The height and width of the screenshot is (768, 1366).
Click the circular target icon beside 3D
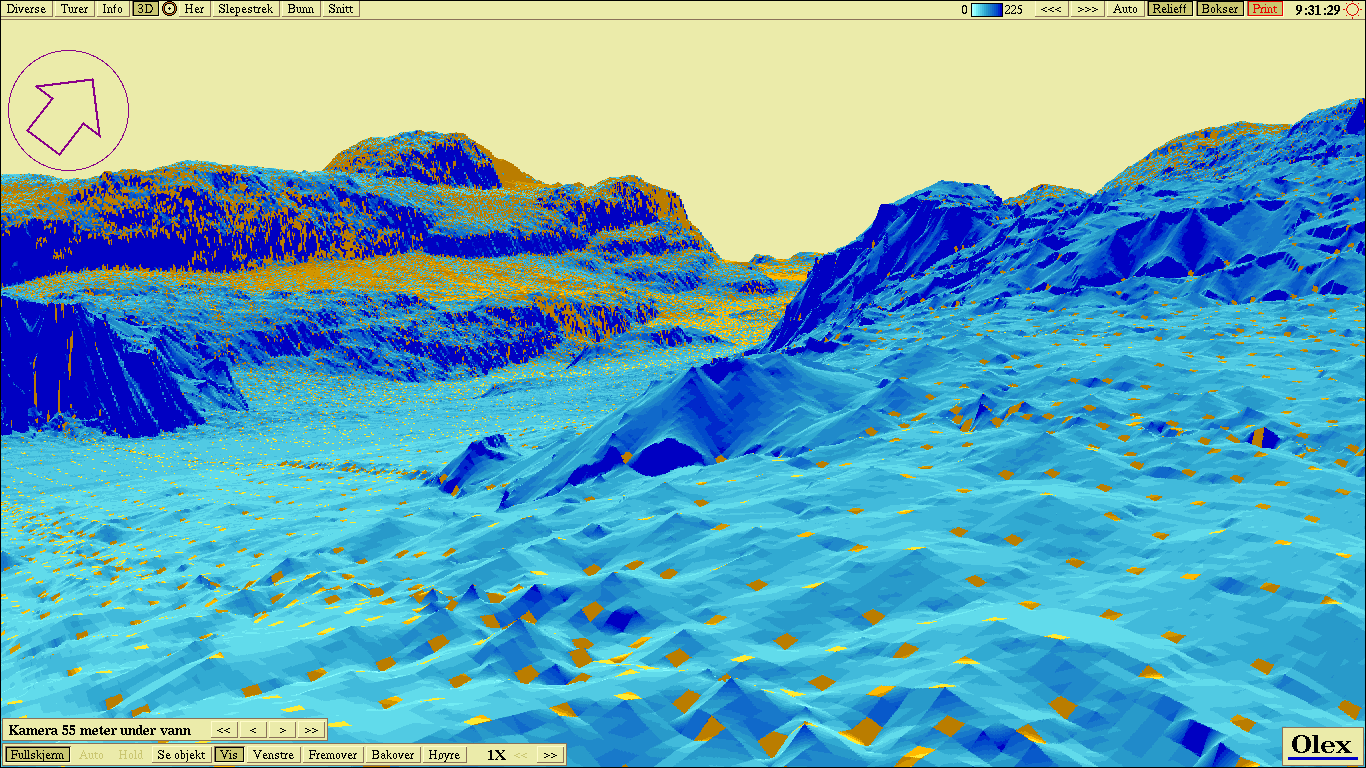(169, 9)
